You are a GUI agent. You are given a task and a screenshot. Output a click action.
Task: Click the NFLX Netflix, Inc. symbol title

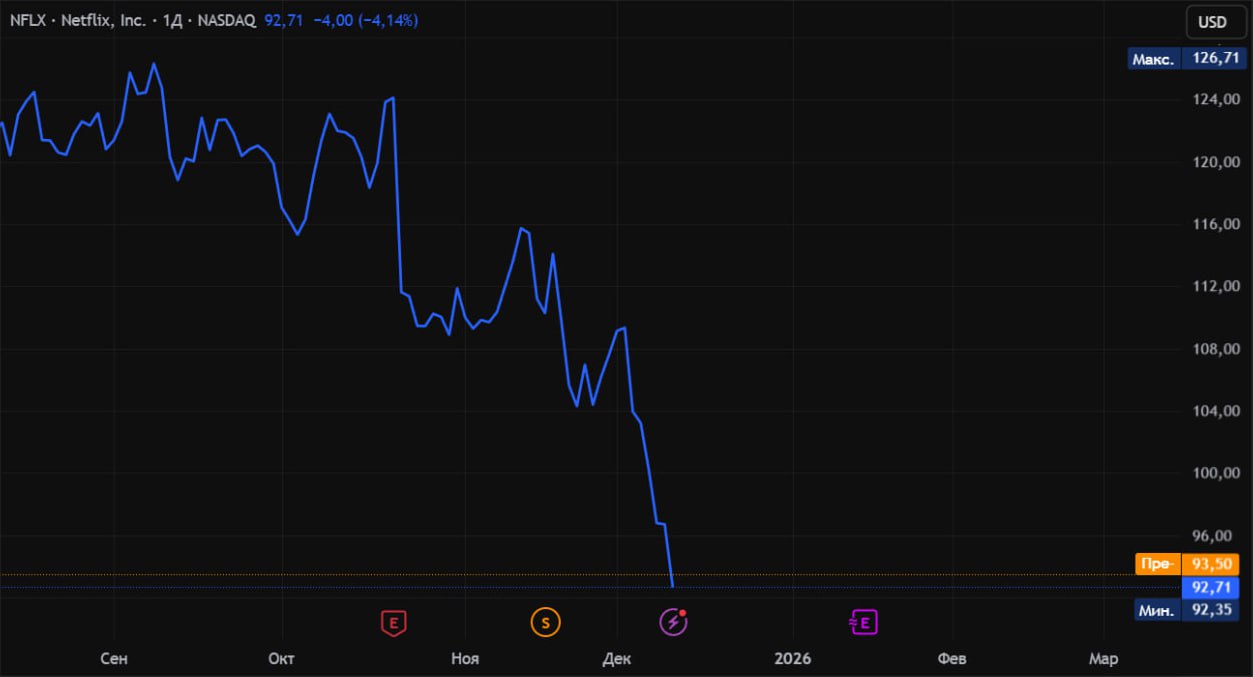tap(77, 20)
